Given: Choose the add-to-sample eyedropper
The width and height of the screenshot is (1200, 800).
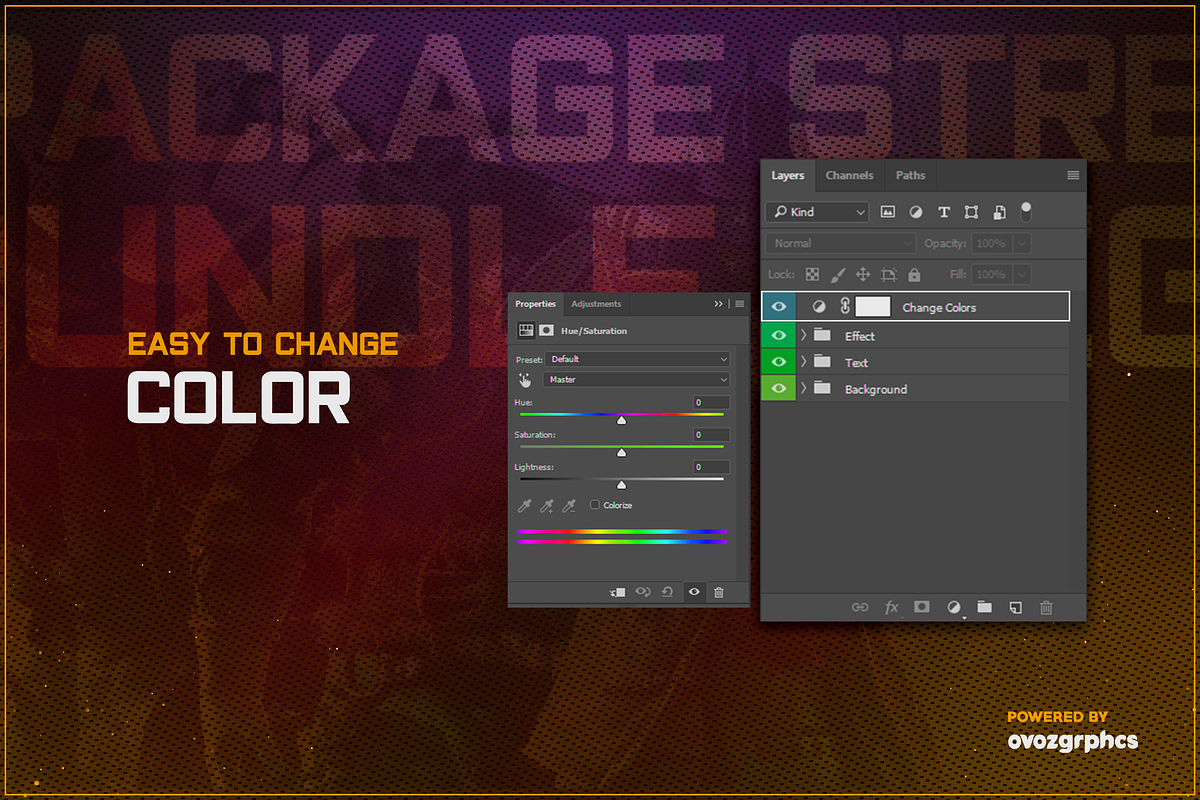Looking at the screenshot, I should [546, 506].
